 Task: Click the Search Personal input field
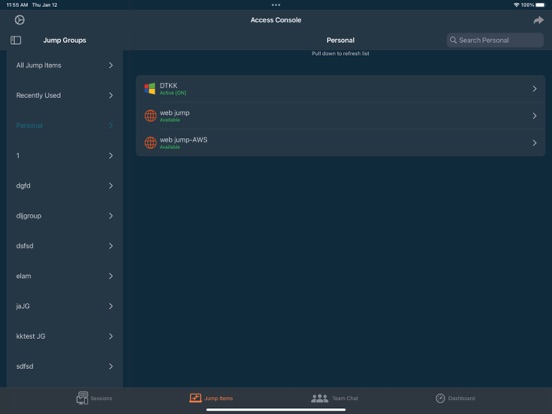495,40
